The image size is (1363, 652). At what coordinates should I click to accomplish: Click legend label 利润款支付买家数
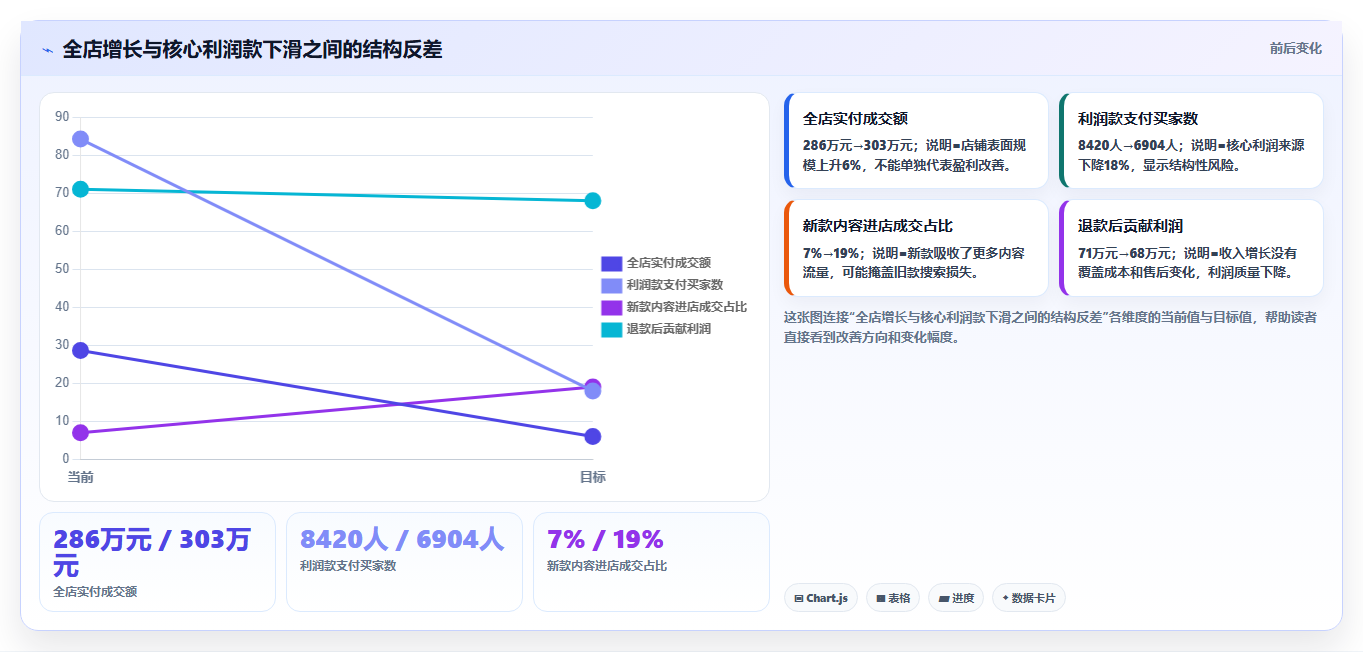(x=674, y=285)
